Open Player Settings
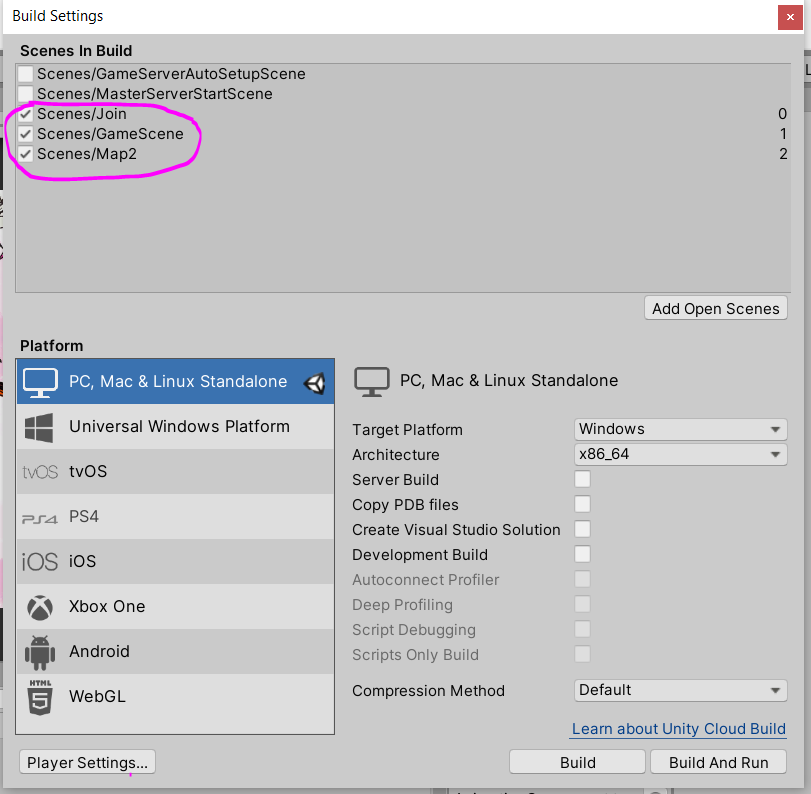This screenshot has width=811, height=794. [88, 762]
